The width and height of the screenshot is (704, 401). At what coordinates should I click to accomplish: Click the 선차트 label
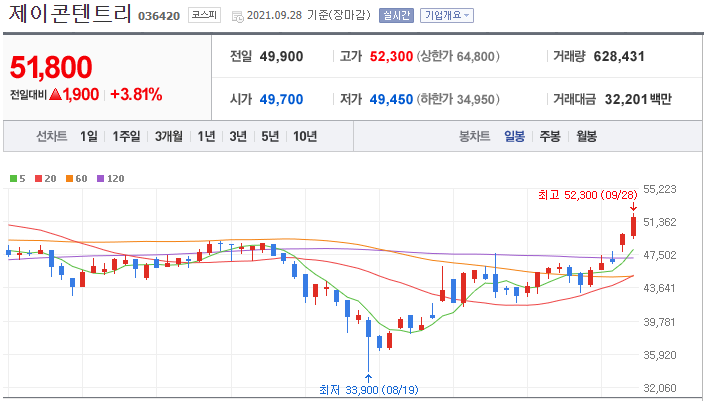pos(52,136)
